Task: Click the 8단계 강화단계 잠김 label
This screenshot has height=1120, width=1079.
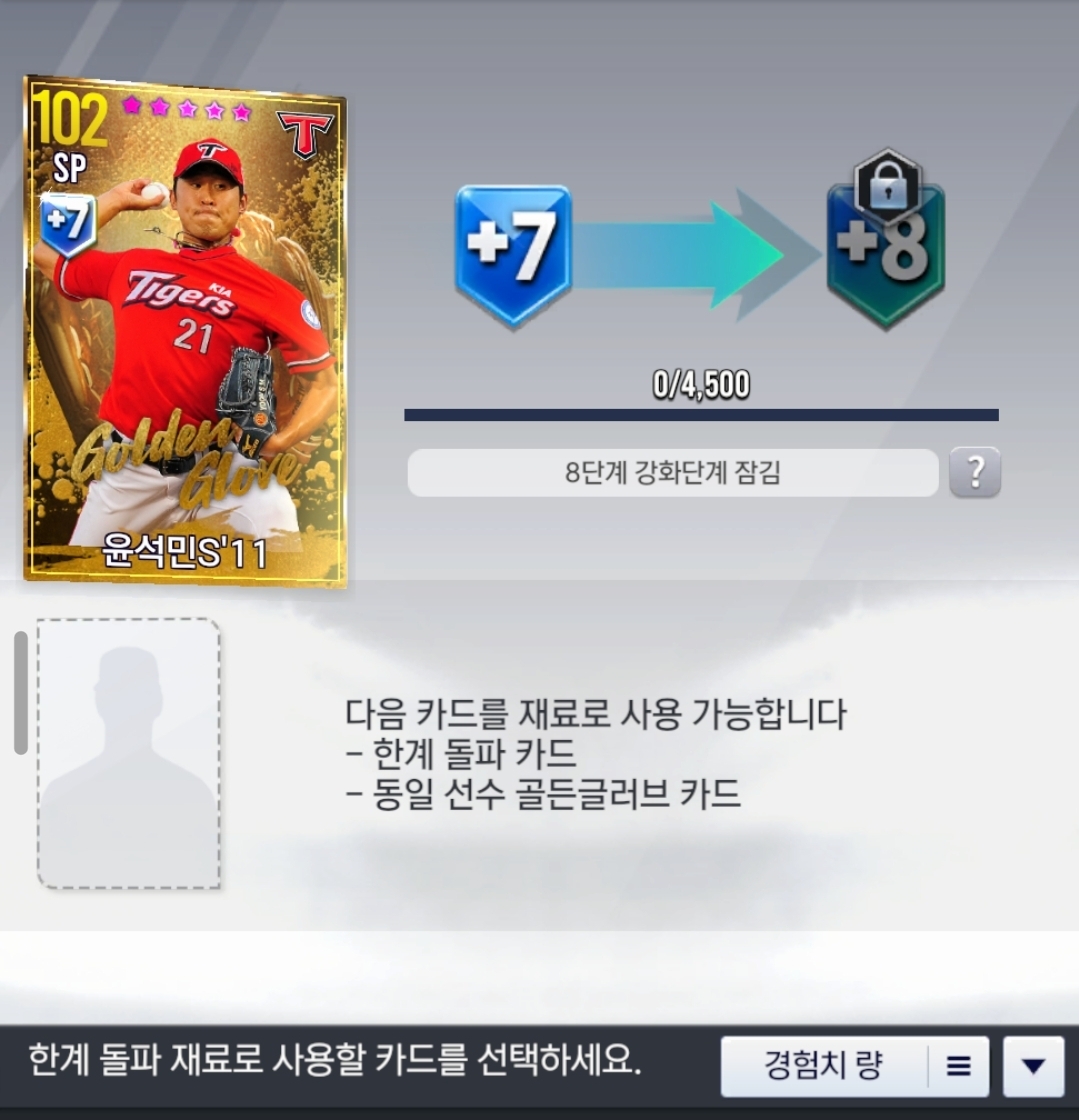Action: [x=673, y=473]
